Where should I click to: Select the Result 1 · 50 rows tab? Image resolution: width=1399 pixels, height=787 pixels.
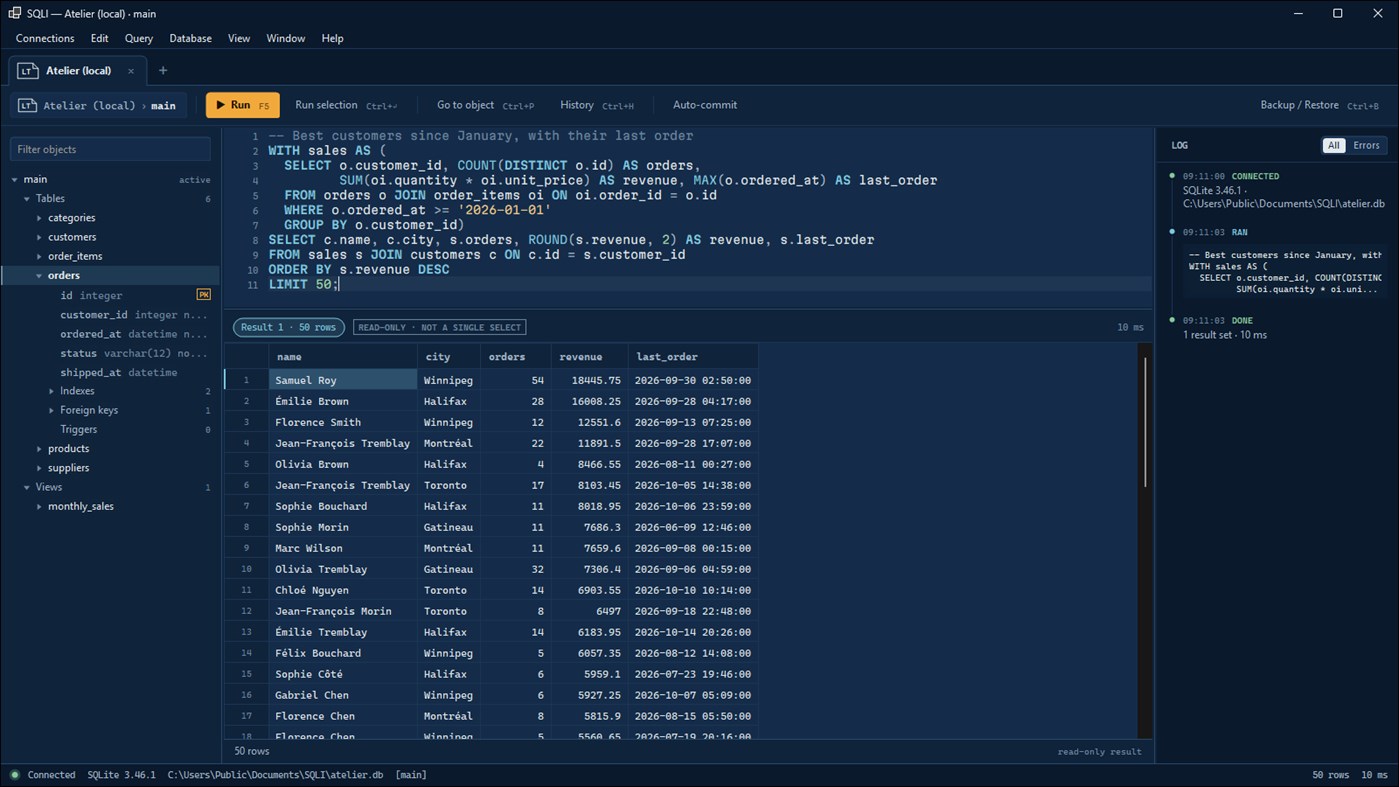point(289,327)
